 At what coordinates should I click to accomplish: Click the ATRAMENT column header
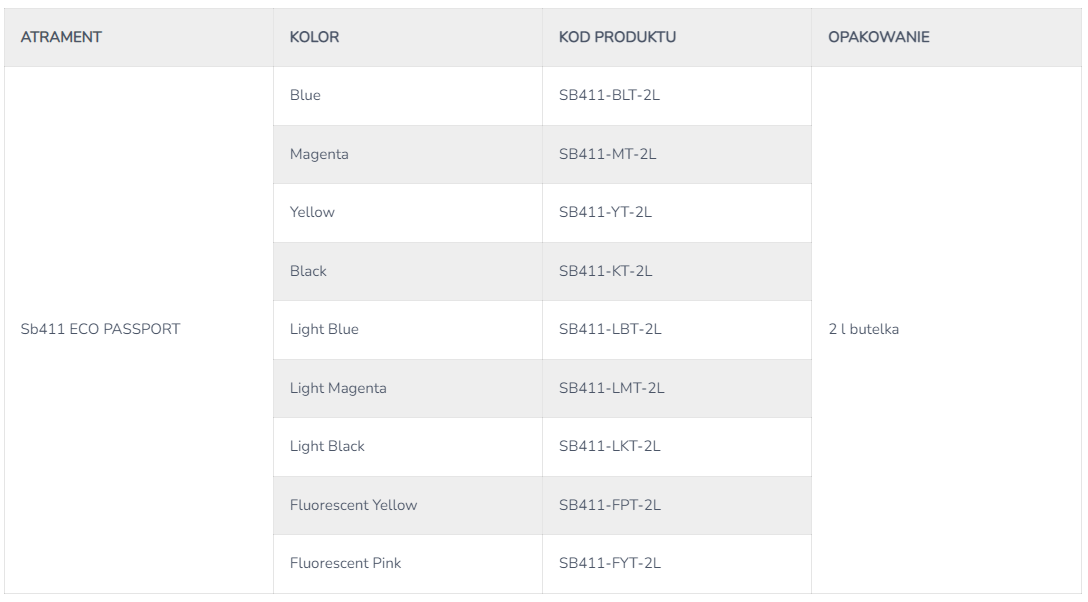point(61,38)
